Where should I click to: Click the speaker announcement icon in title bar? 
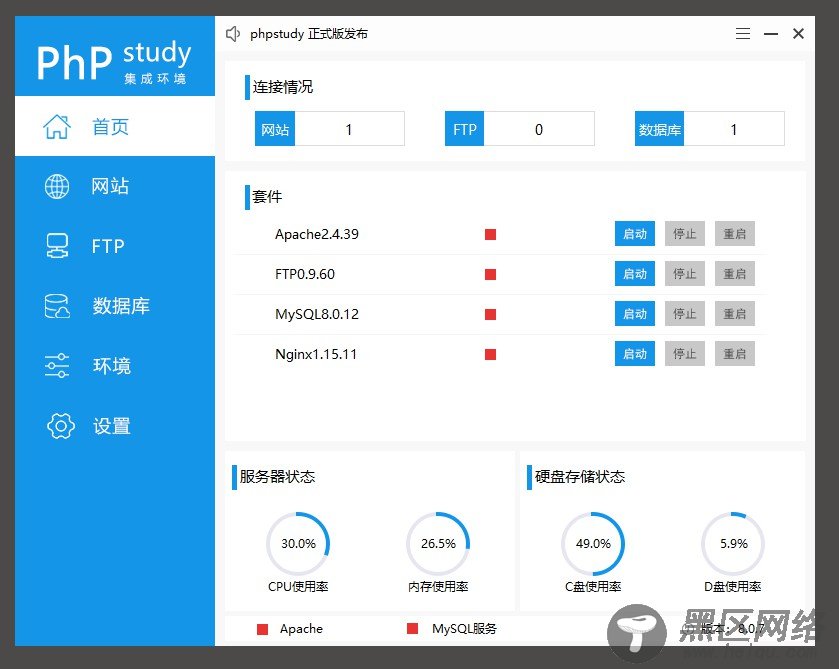point(233,34)
